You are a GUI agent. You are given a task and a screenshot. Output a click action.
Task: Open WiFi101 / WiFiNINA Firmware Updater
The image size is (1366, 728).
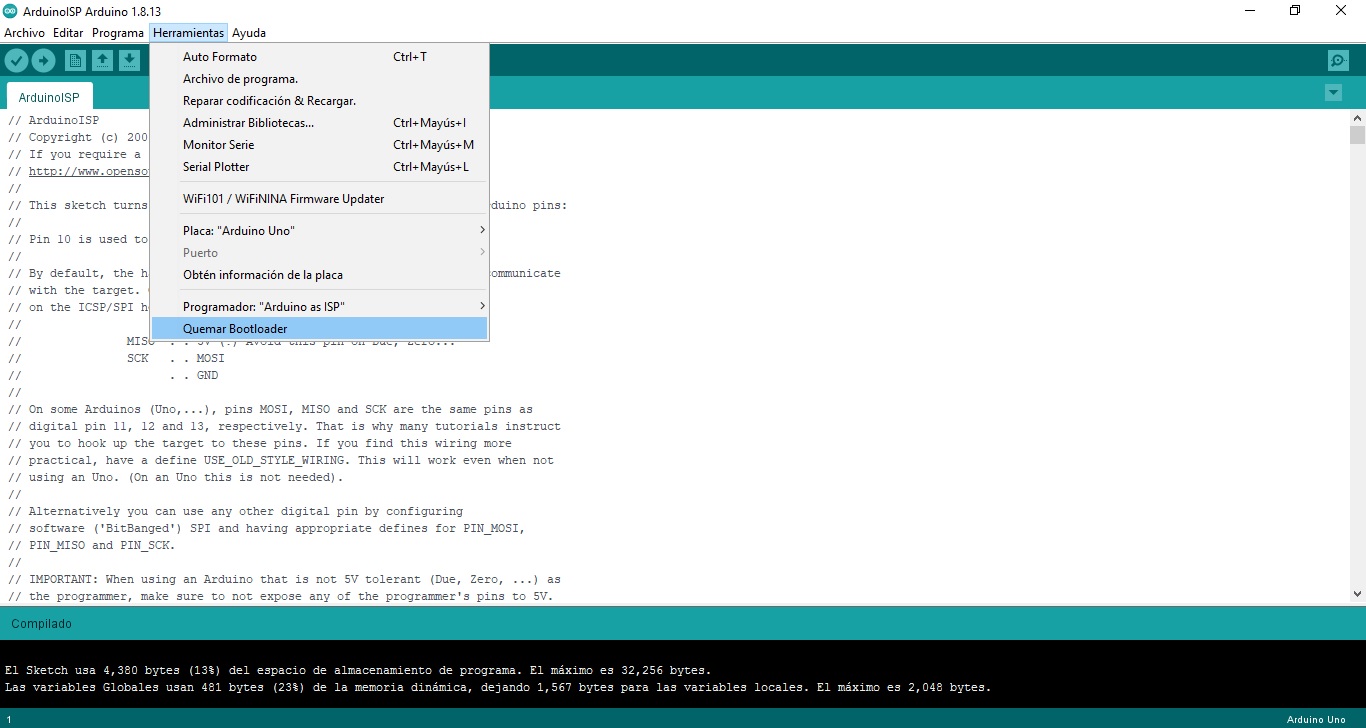[x=319, y=199]
